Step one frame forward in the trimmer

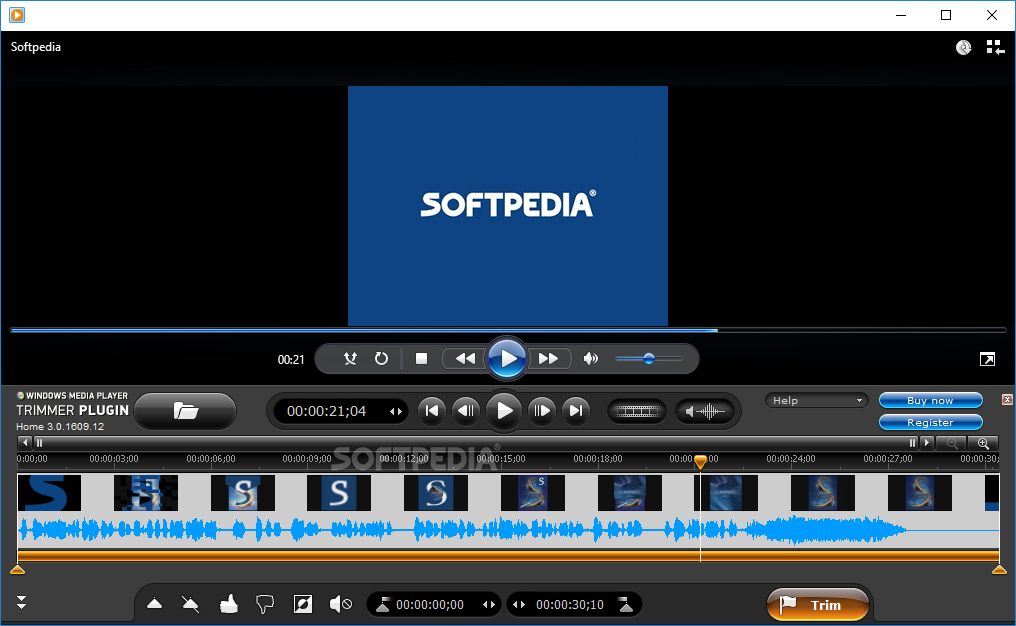[541, 410]
